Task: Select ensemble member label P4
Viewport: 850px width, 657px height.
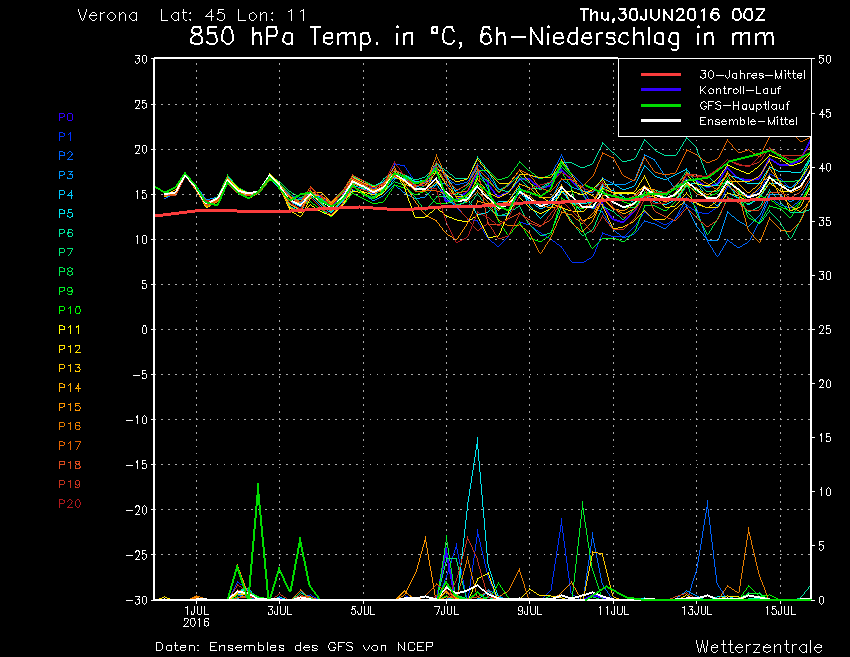Action: click(66, 195)
